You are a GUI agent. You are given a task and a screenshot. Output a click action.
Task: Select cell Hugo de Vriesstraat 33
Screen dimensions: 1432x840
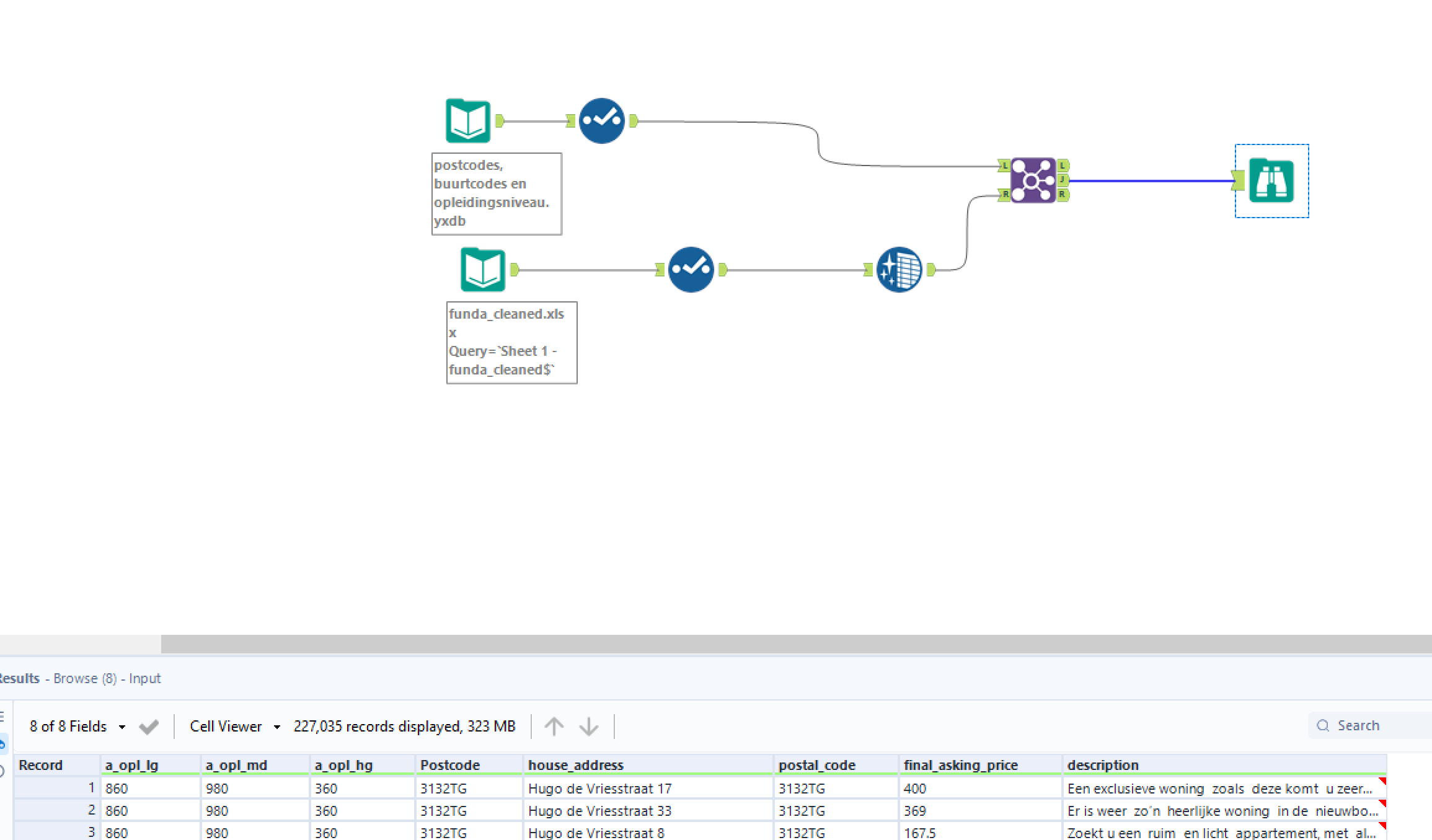coord(648,811)
